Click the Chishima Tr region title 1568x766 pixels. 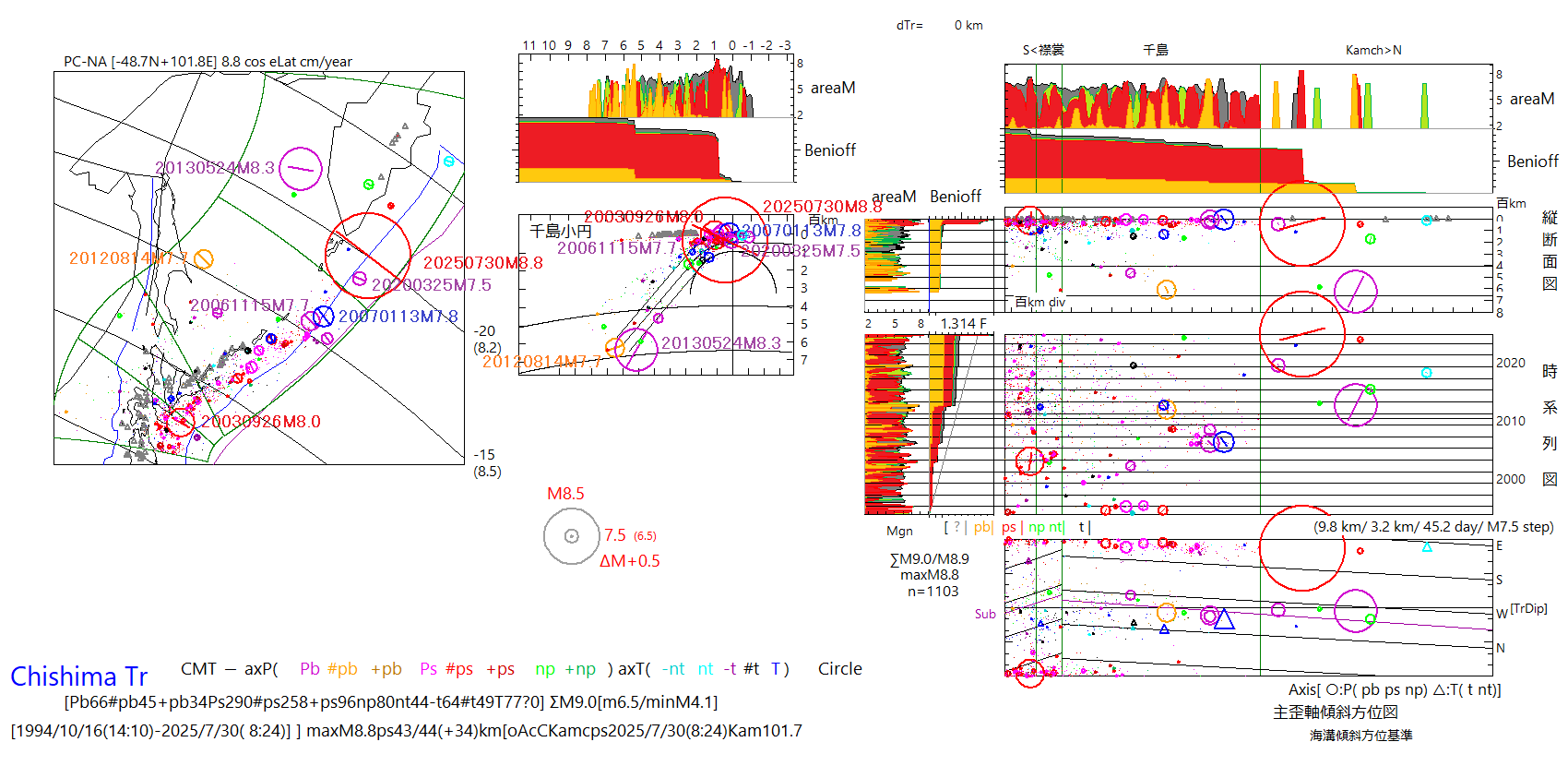(78, 676)
